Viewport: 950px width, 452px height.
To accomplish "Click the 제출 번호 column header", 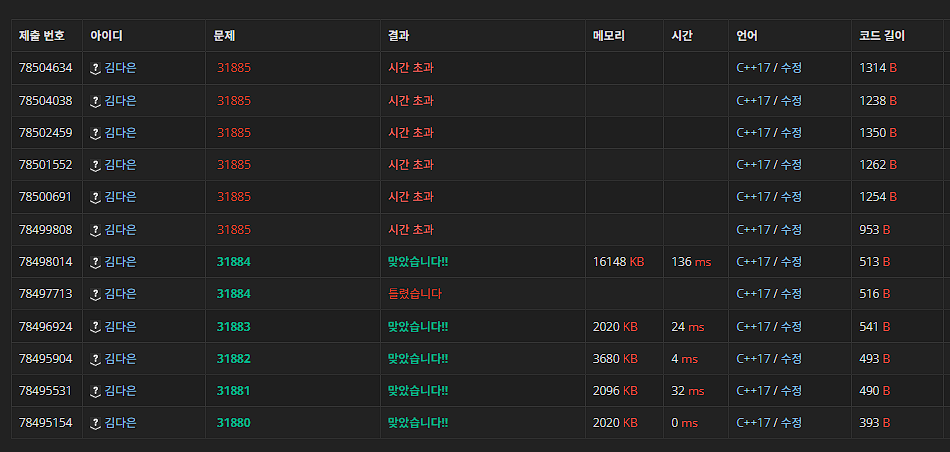I will [x=42, y=36].
